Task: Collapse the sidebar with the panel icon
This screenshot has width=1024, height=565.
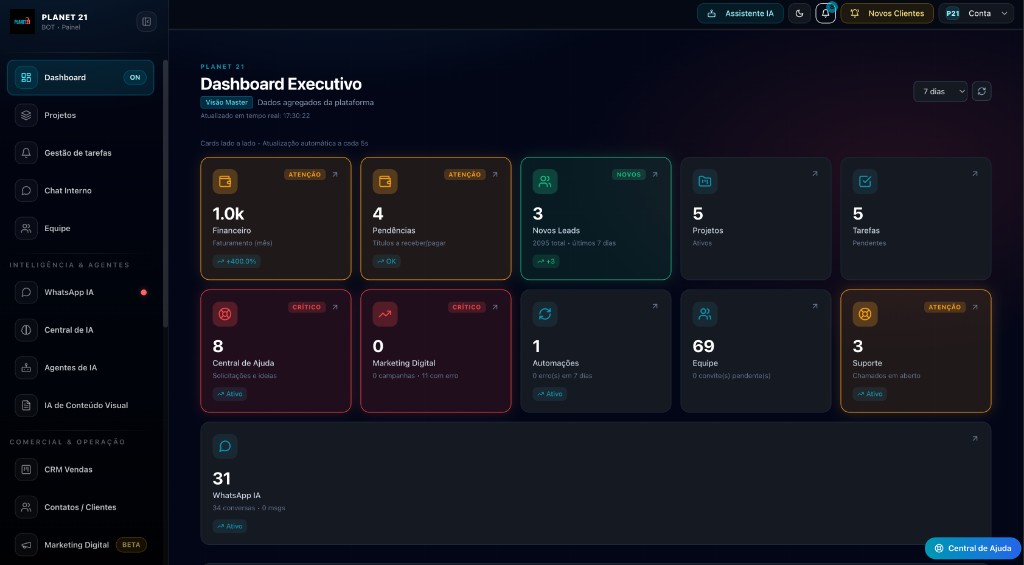Action: click(x=146, y=21)
